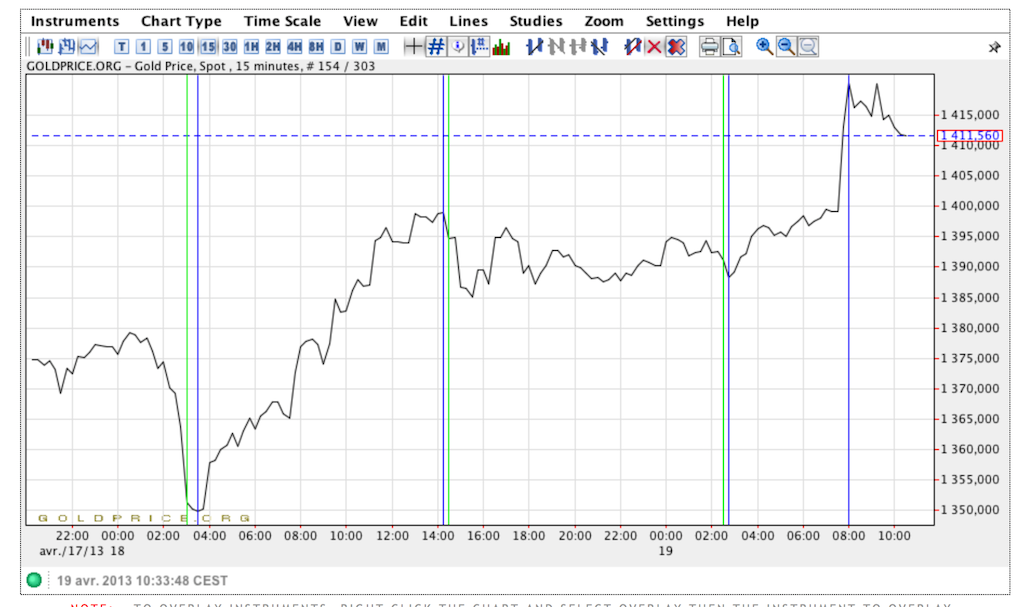Select the candlestick chart type icon
This screenshot has width=1024, height=607.
45,46
